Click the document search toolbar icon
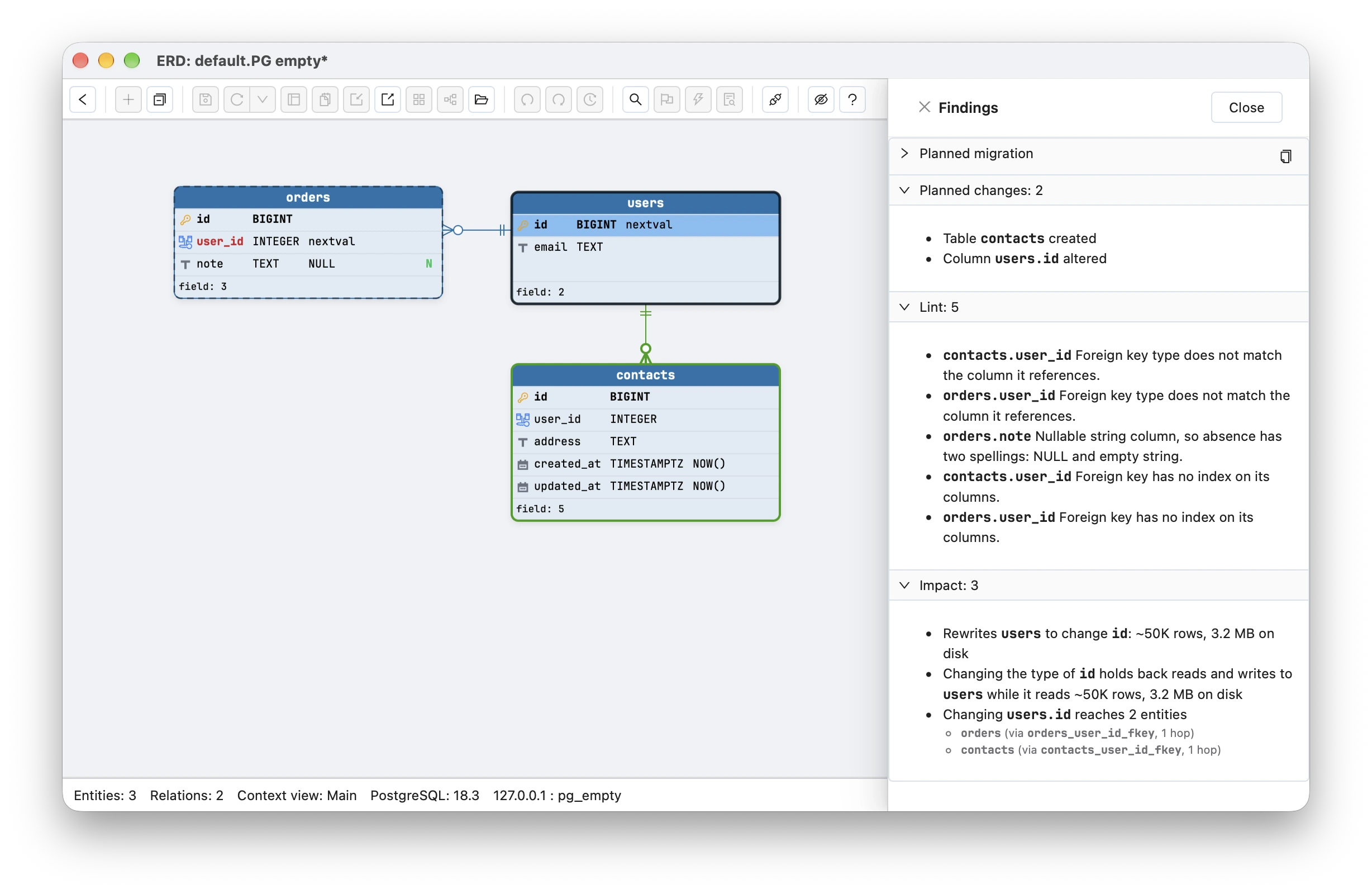The image size is (1372, 894). pyautogui.click(x=730, y=100)
